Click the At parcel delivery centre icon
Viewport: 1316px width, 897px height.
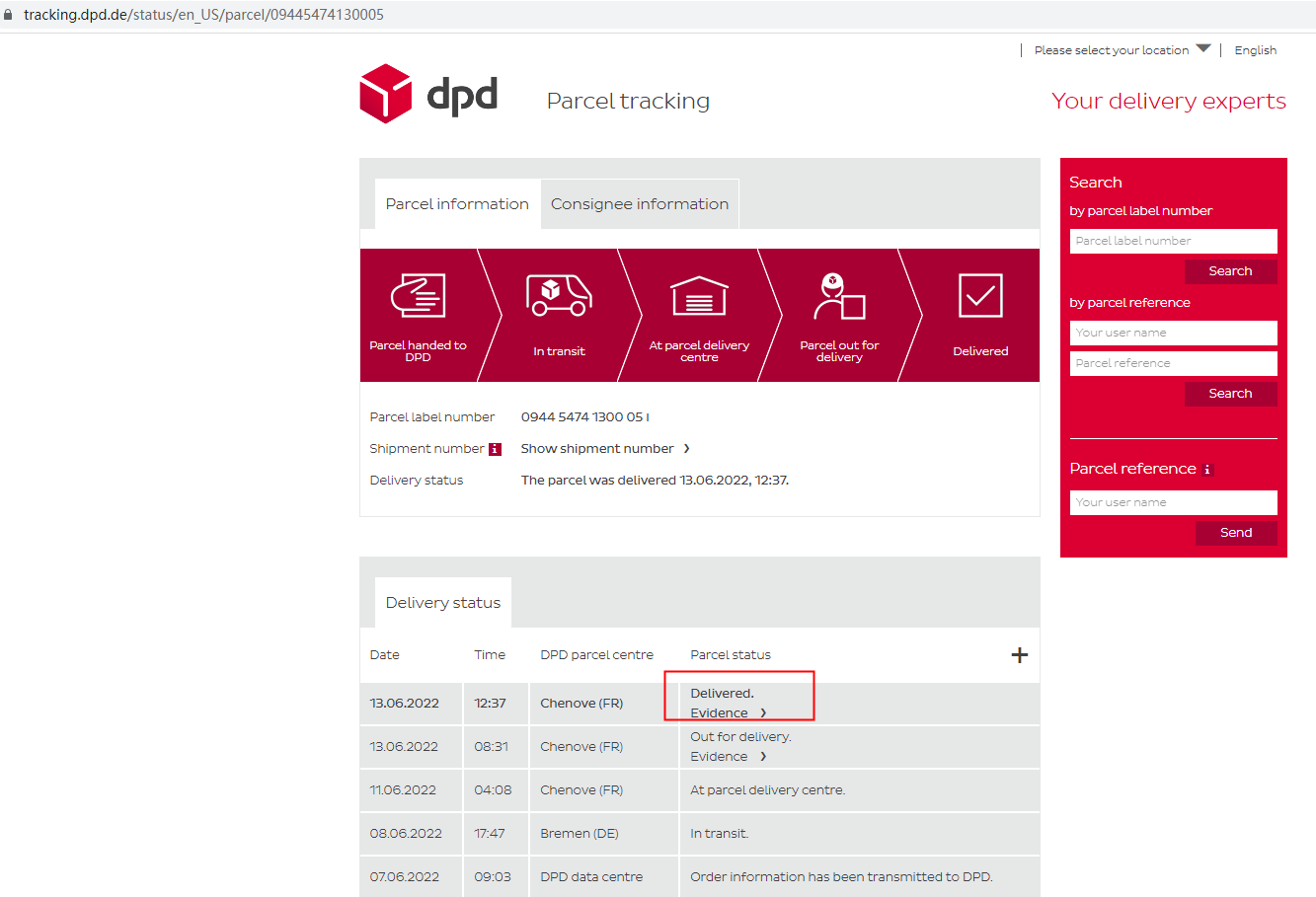699,295
